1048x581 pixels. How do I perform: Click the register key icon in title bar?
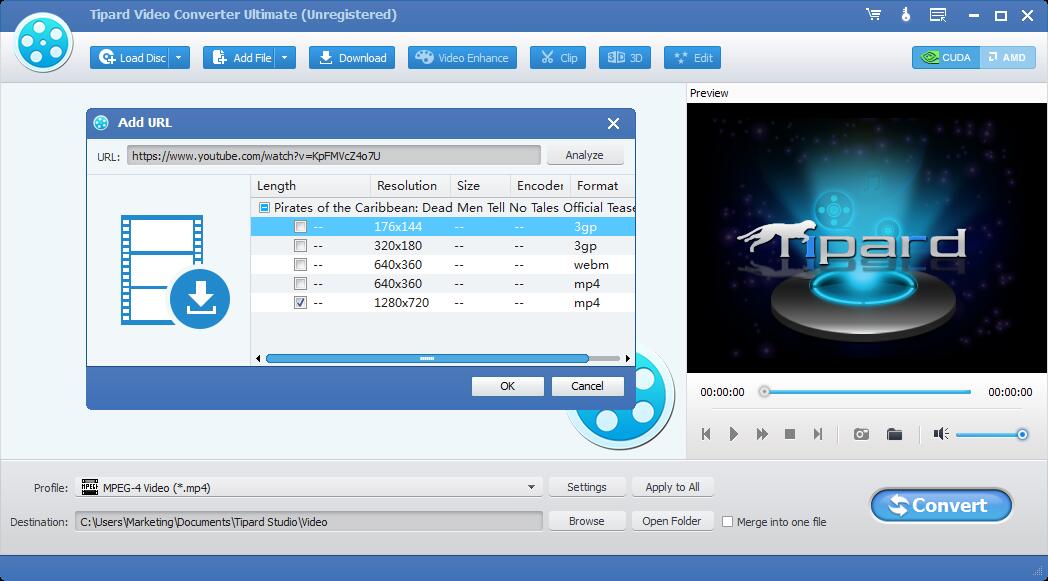906,15
